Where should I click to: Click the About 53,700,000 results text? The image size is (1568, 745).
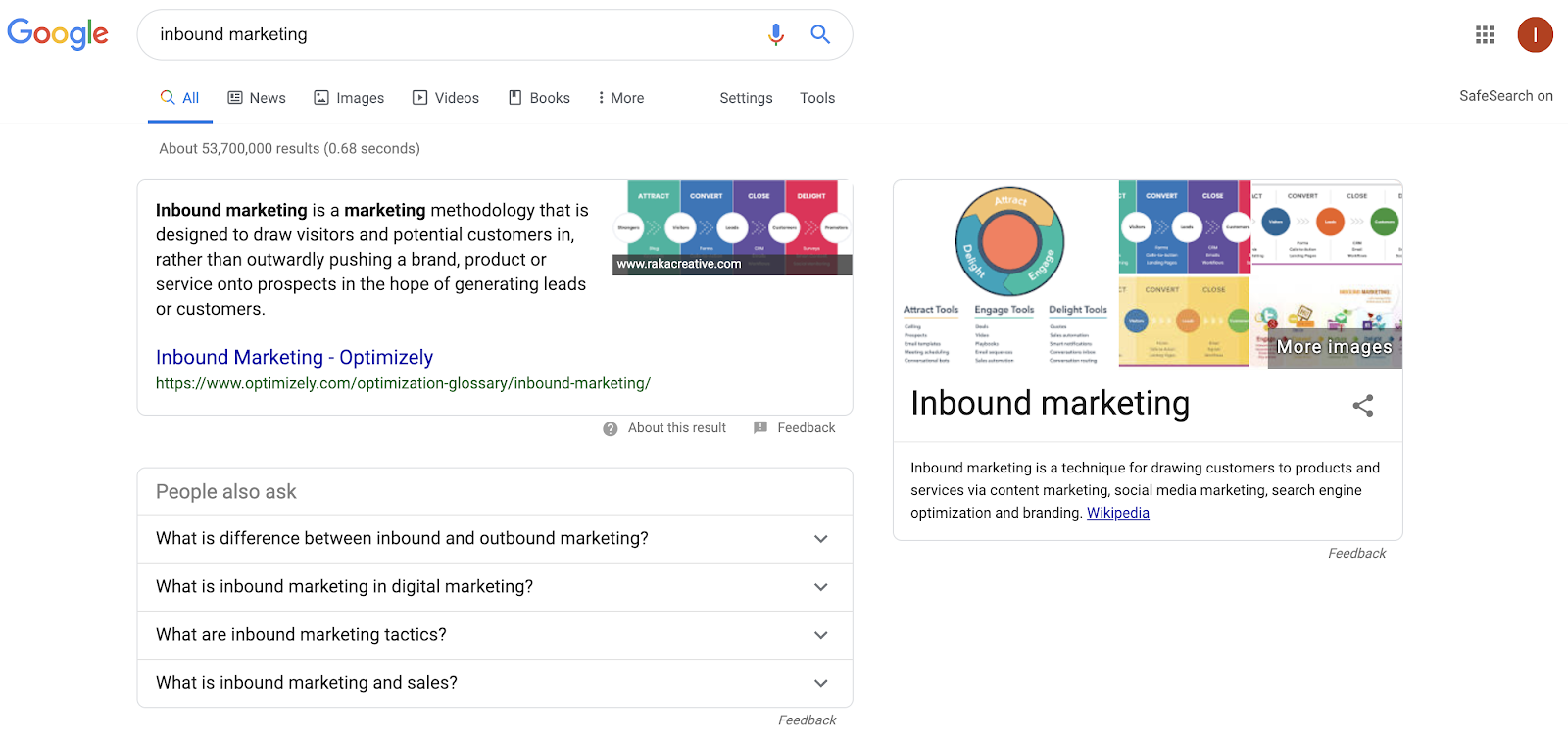[x=289, y=149]
